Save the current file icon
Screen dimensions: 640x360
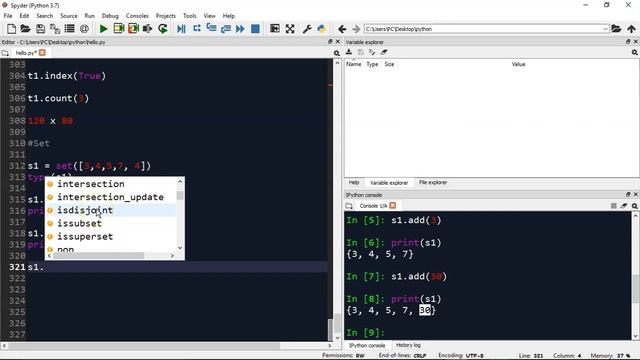(x=40, y=29)
